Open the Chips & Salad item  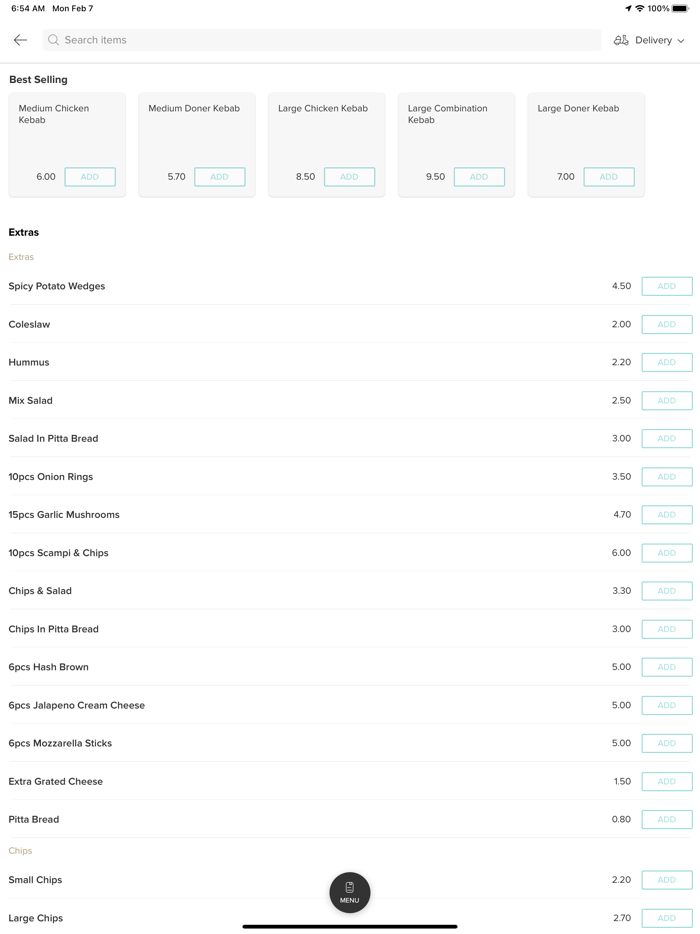tap(40, 591)
